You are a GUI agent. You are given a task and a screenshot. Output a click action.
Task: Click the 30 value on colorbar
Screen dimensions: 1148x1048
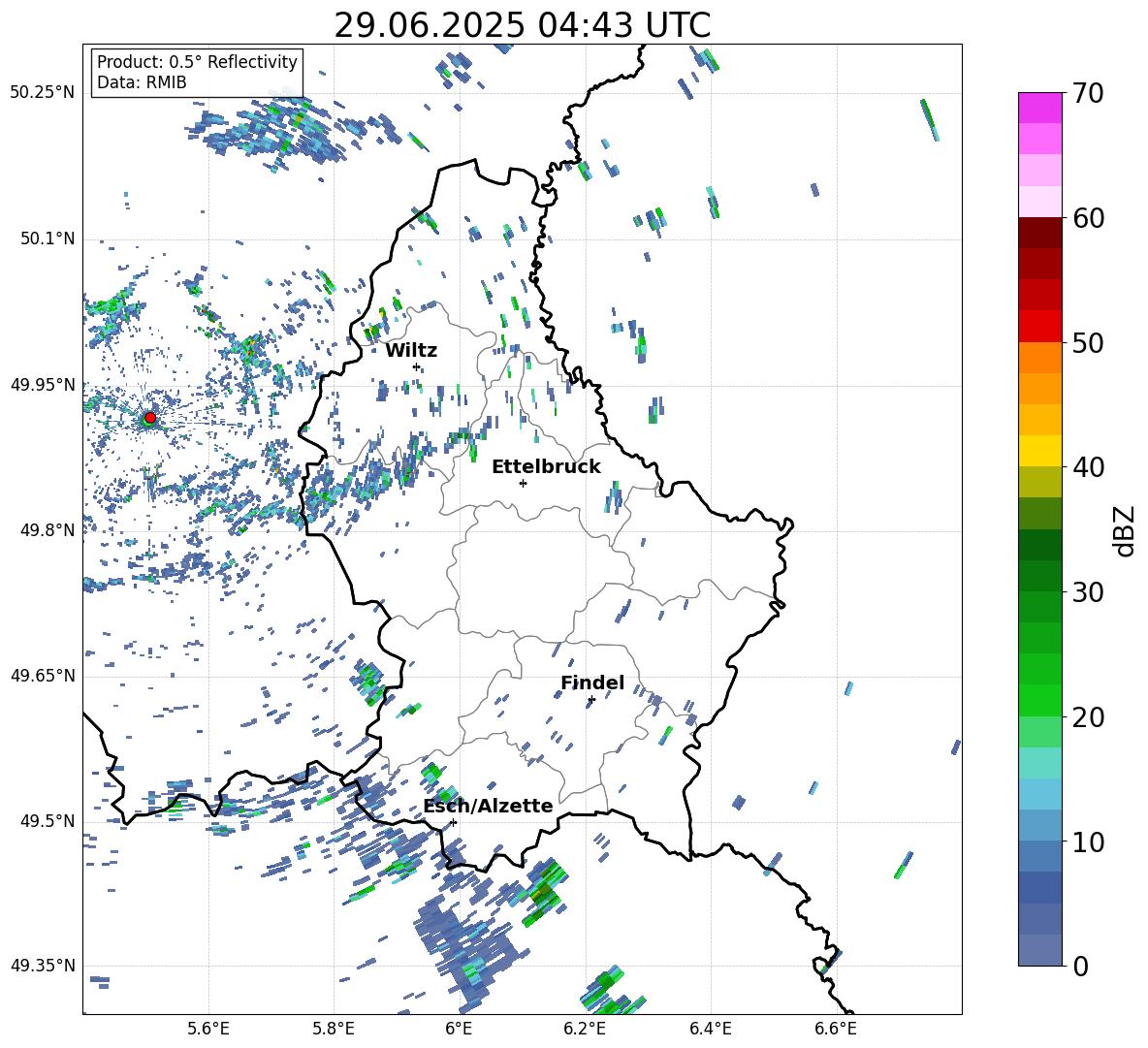pos(1088,591)
